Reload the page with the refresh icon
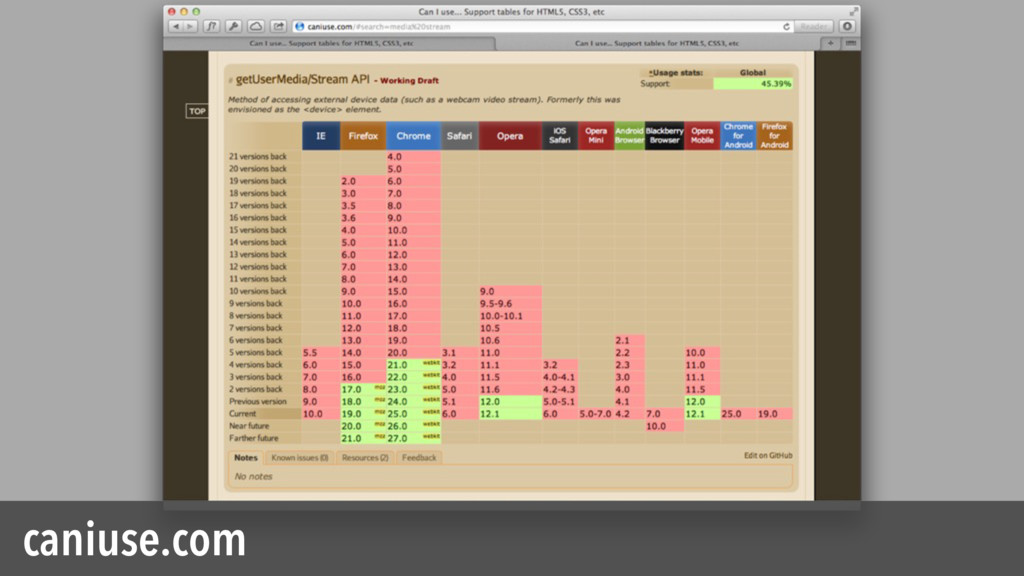 point(786,27)
